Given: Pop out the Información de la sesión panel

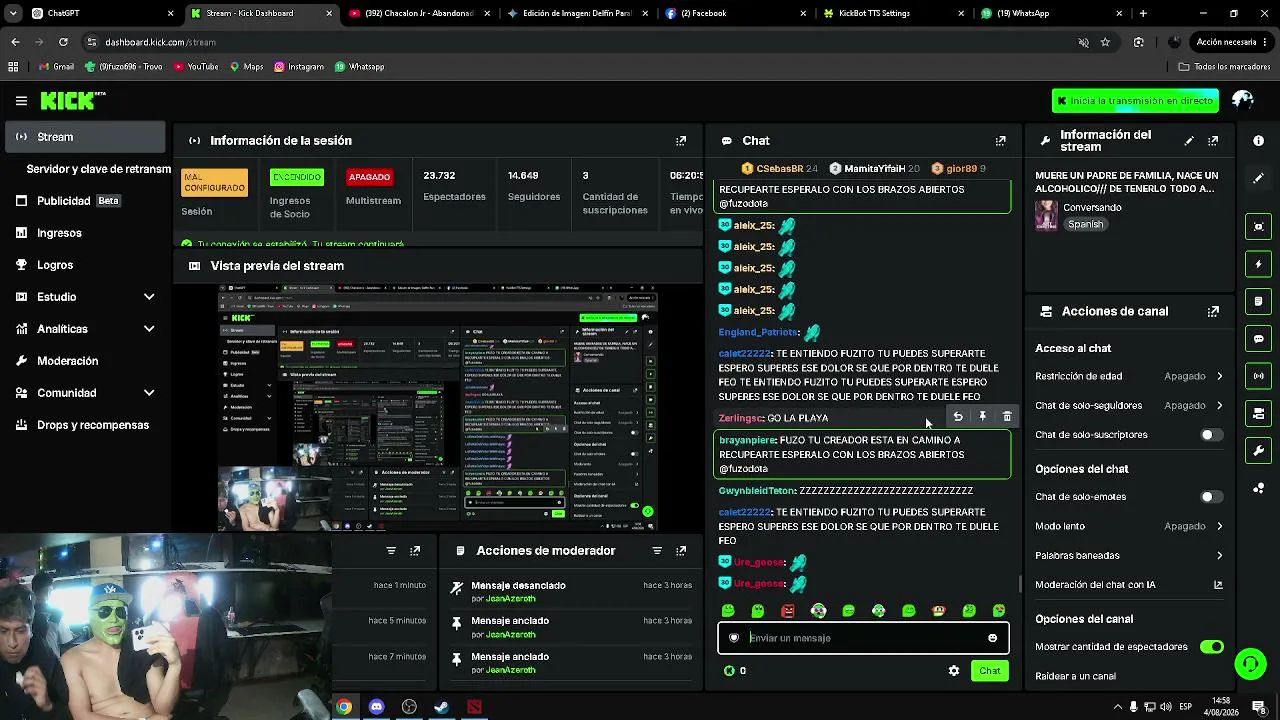Looking at the screenshot, I should (681, 141).
